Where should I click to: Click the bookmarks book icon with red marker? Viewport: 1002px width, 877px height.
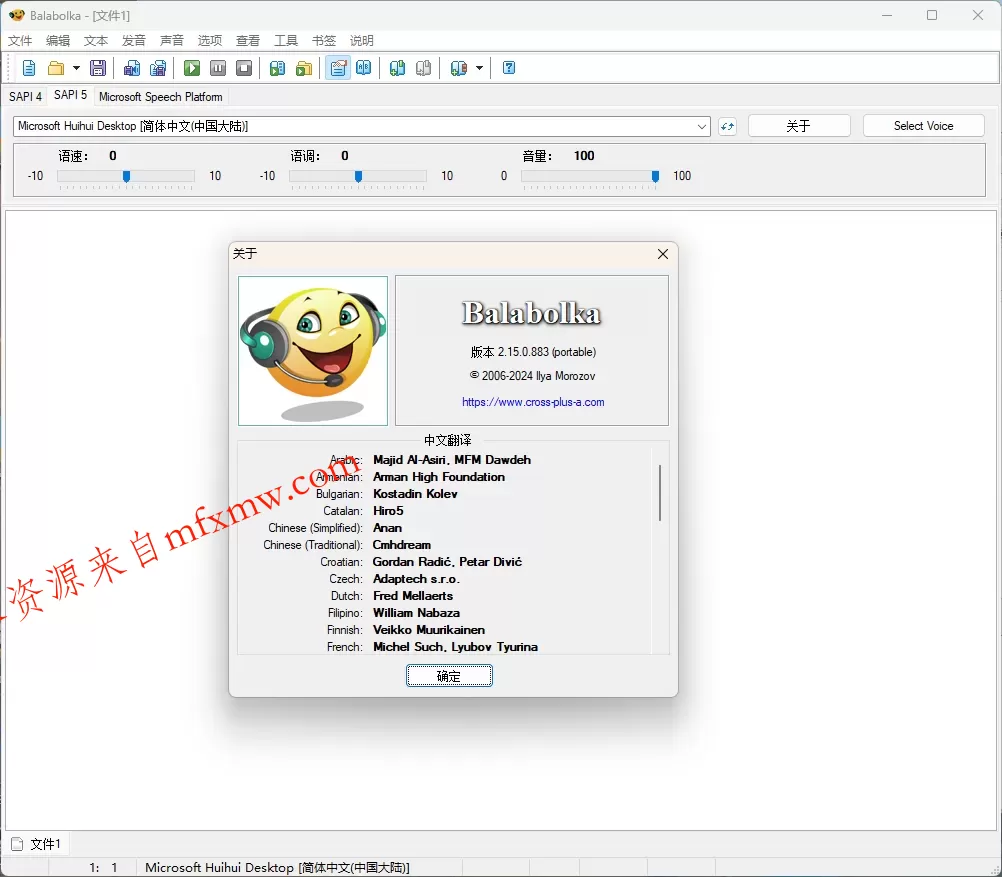(x=458, y=68)
